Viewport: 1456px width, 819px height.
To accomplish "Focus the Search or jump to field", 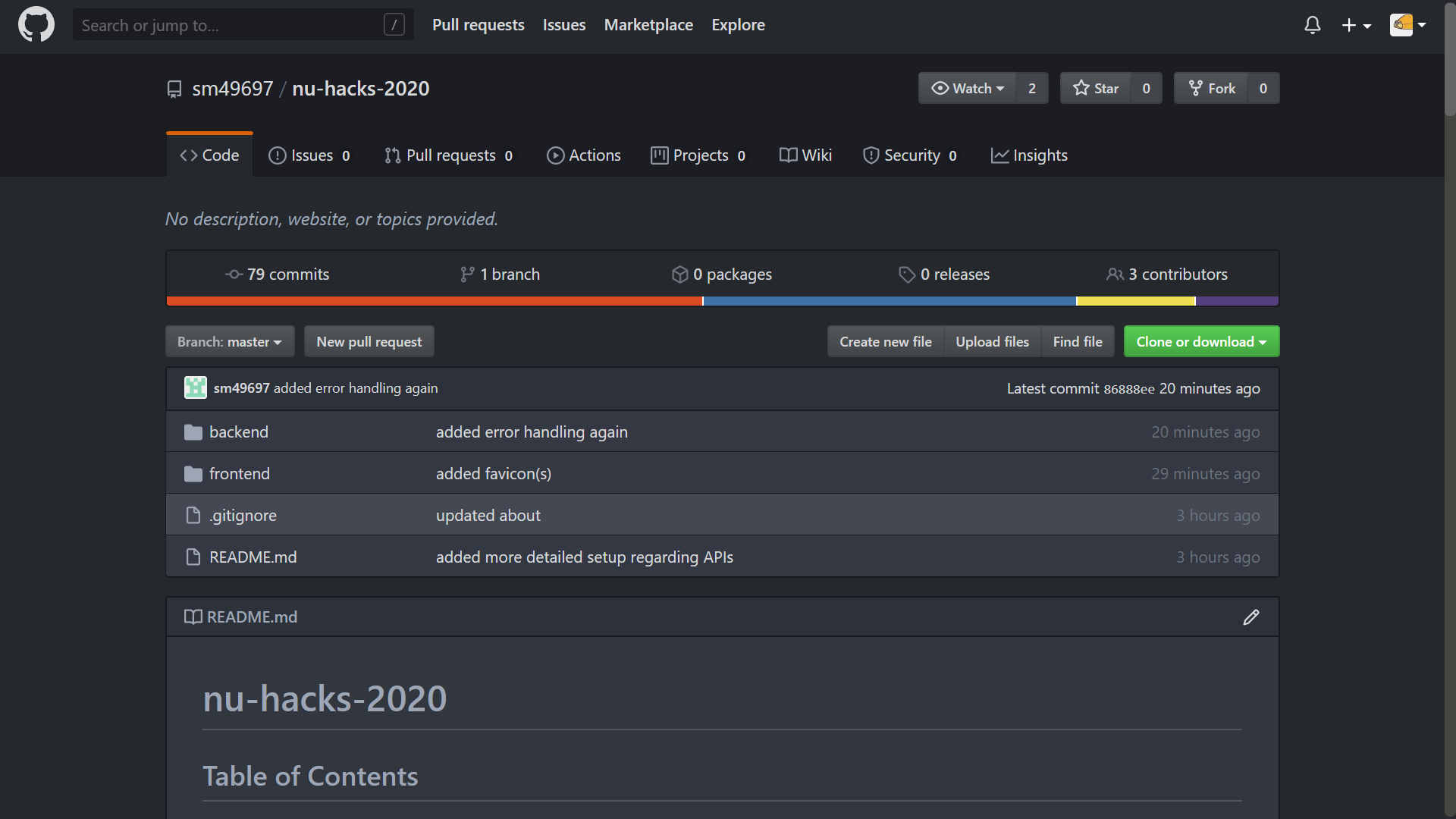I will click(231, 25).
